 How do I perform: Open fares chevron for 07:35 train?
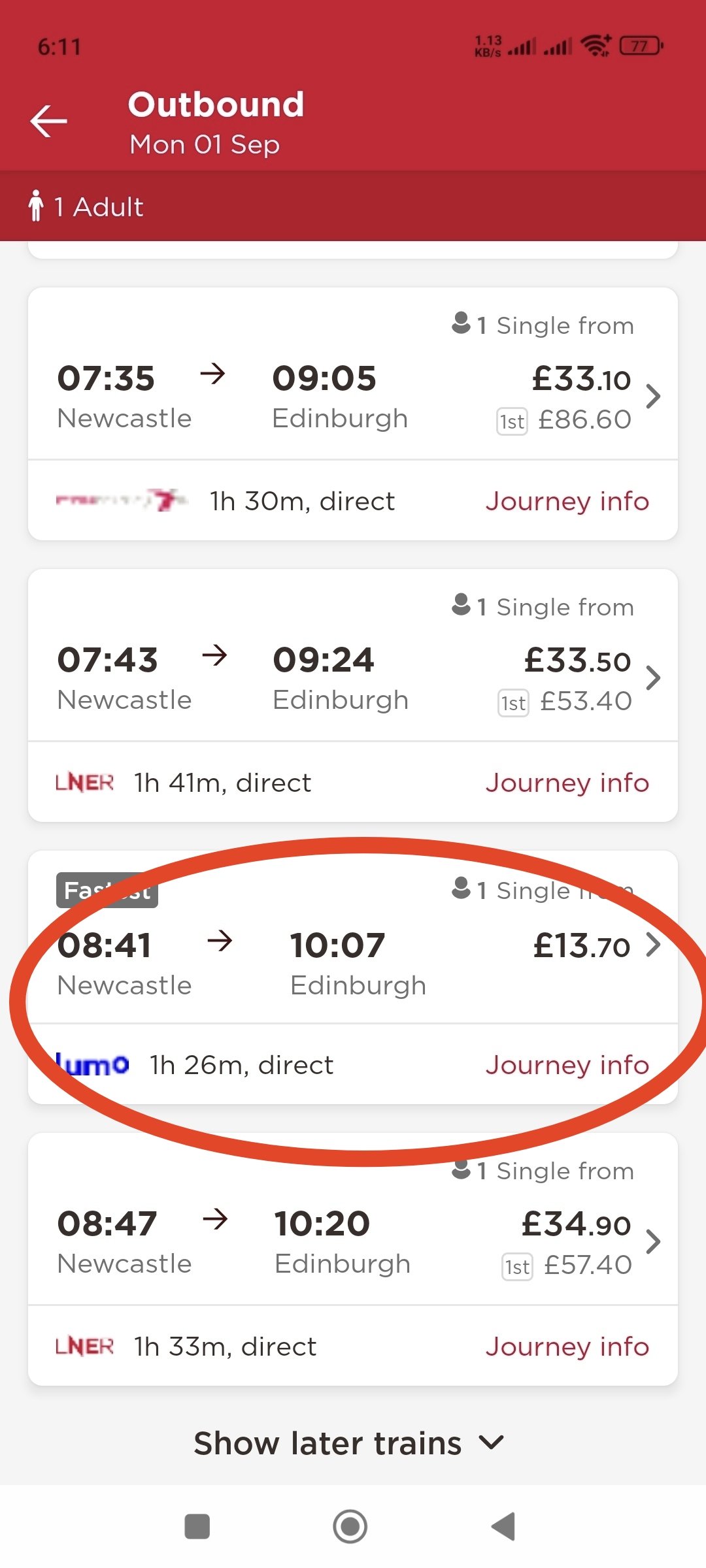pos(653,396)
